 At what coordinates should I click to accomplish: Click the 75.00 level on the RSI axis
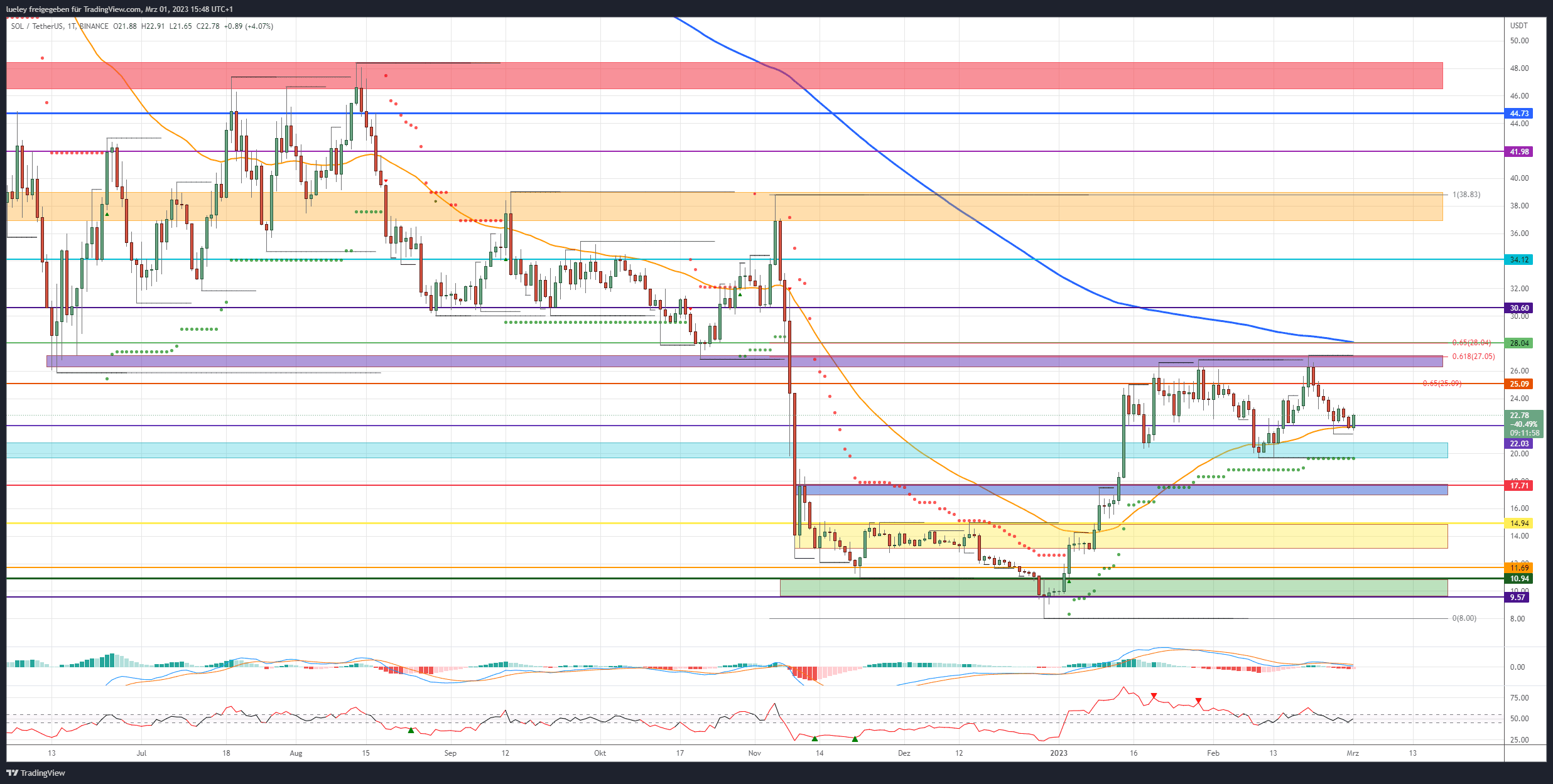1520,698
